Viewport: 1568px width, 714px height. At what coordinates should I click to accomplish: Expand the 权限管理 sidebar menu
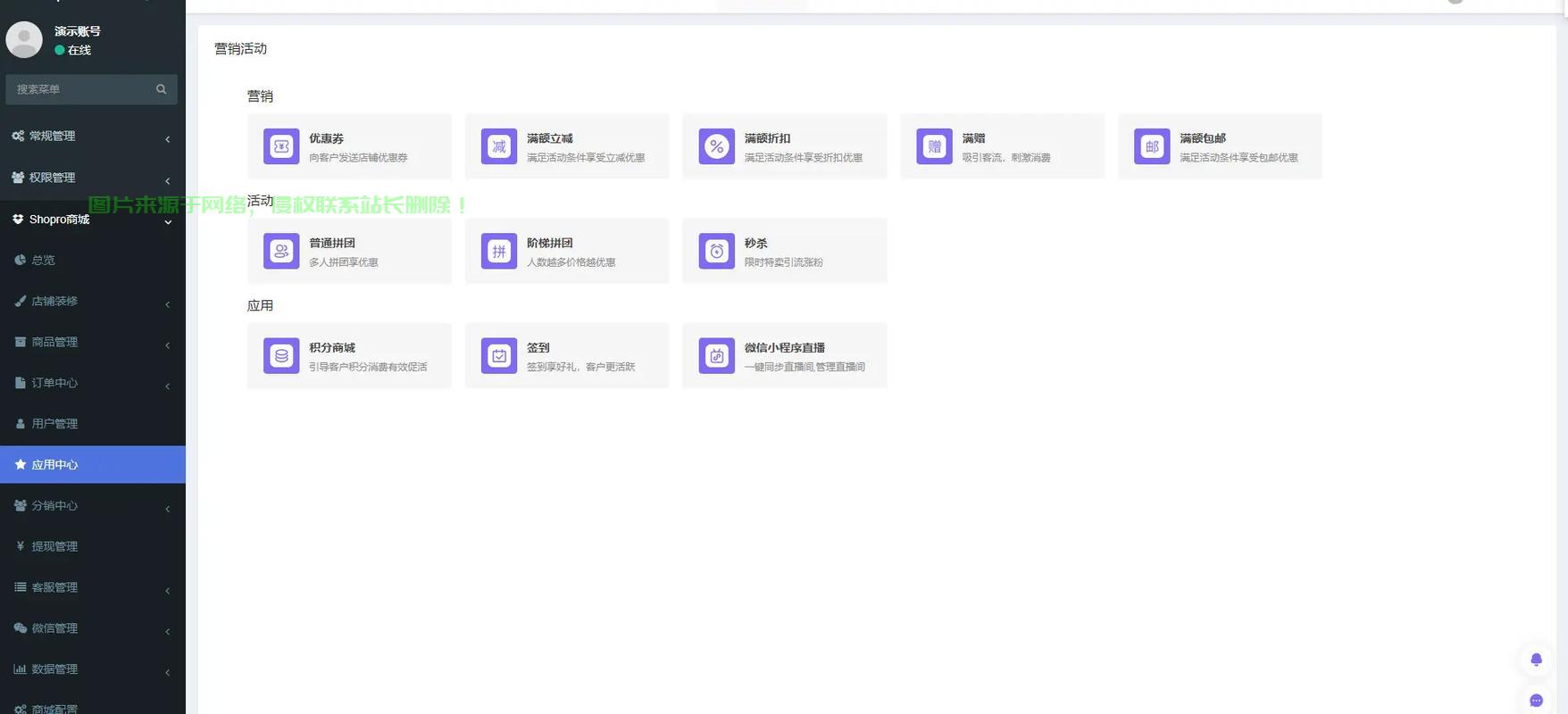click(92, 178)
